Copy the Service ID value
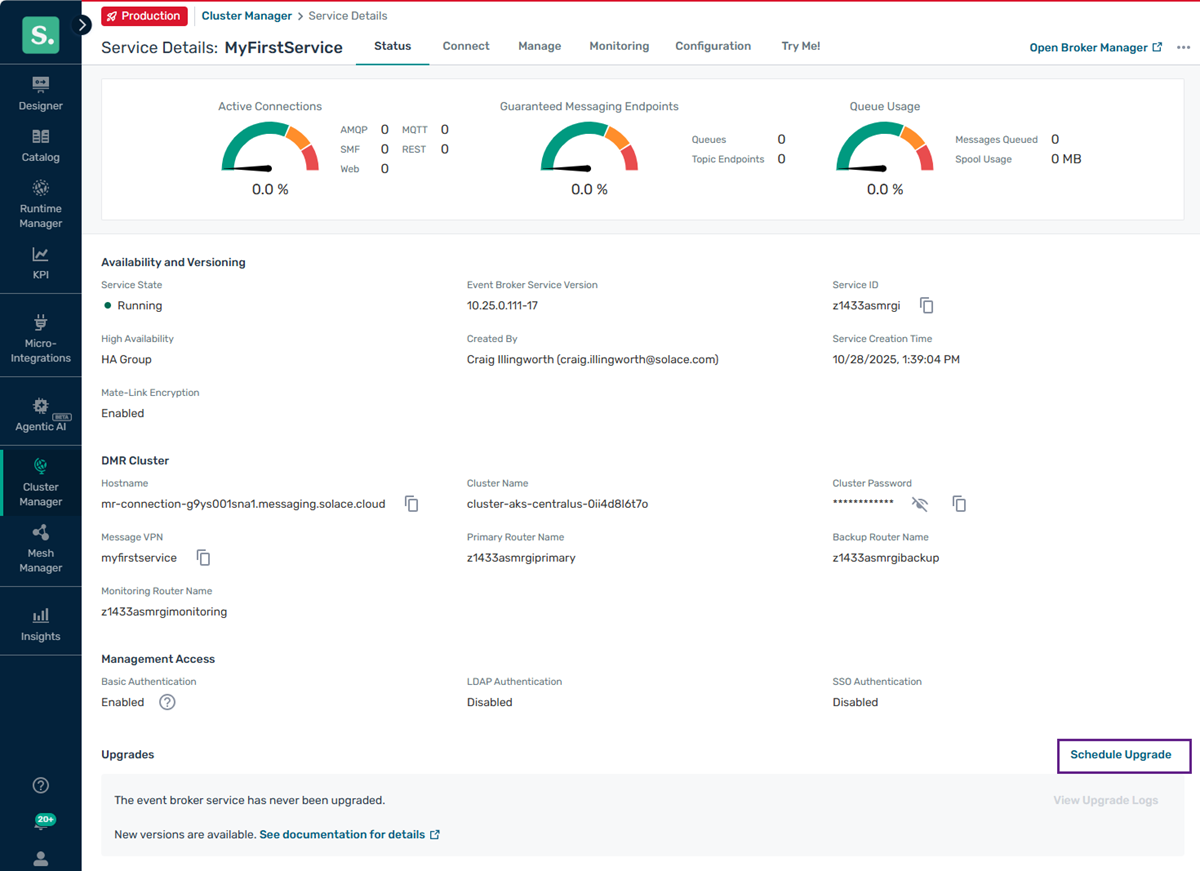 (x=927, y=306)
